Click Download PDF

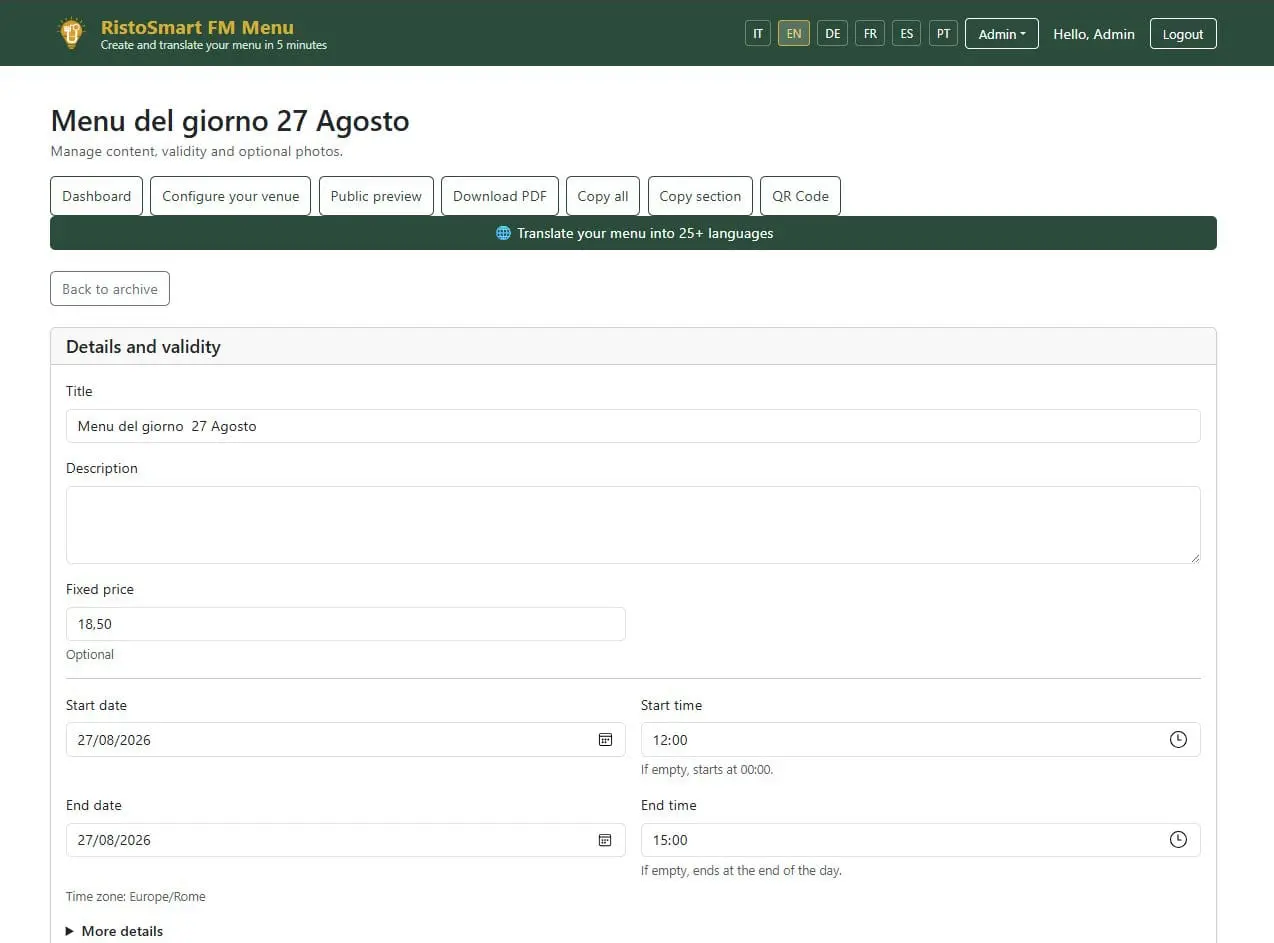pyautogui.click(x=500, y=196)
